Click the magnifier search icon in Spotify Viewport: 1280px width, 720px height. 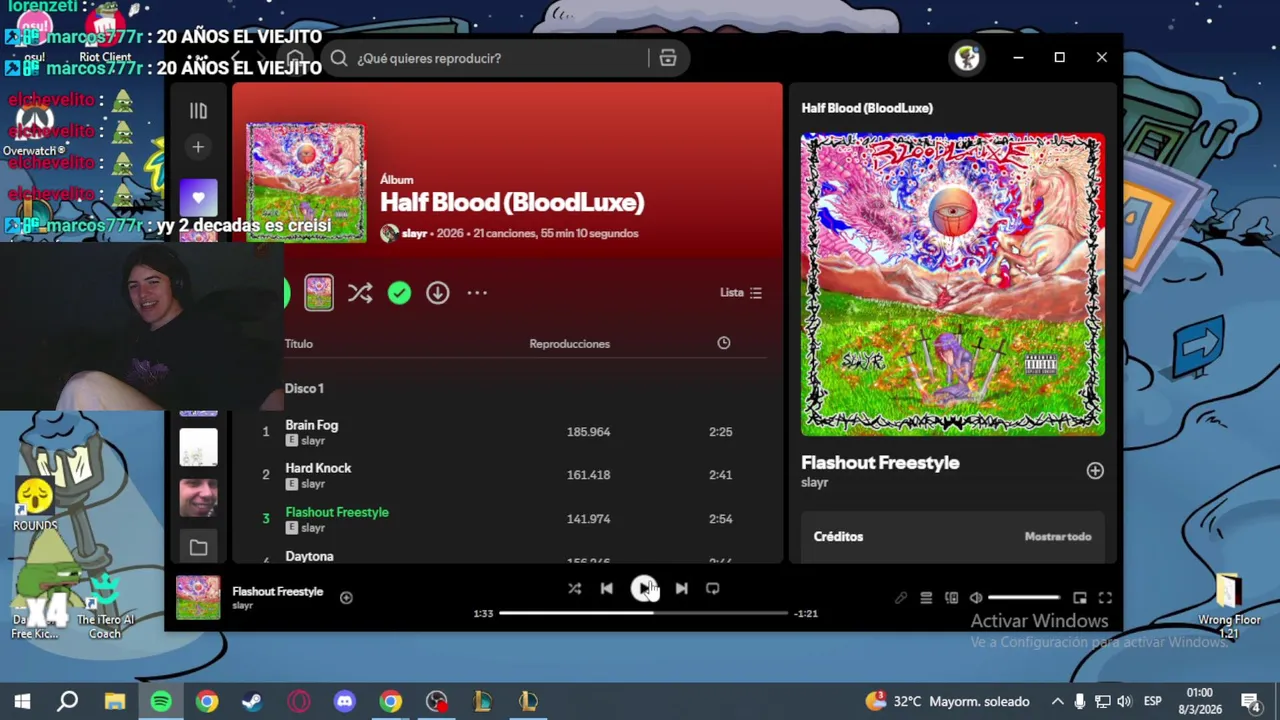click(339, 58)
